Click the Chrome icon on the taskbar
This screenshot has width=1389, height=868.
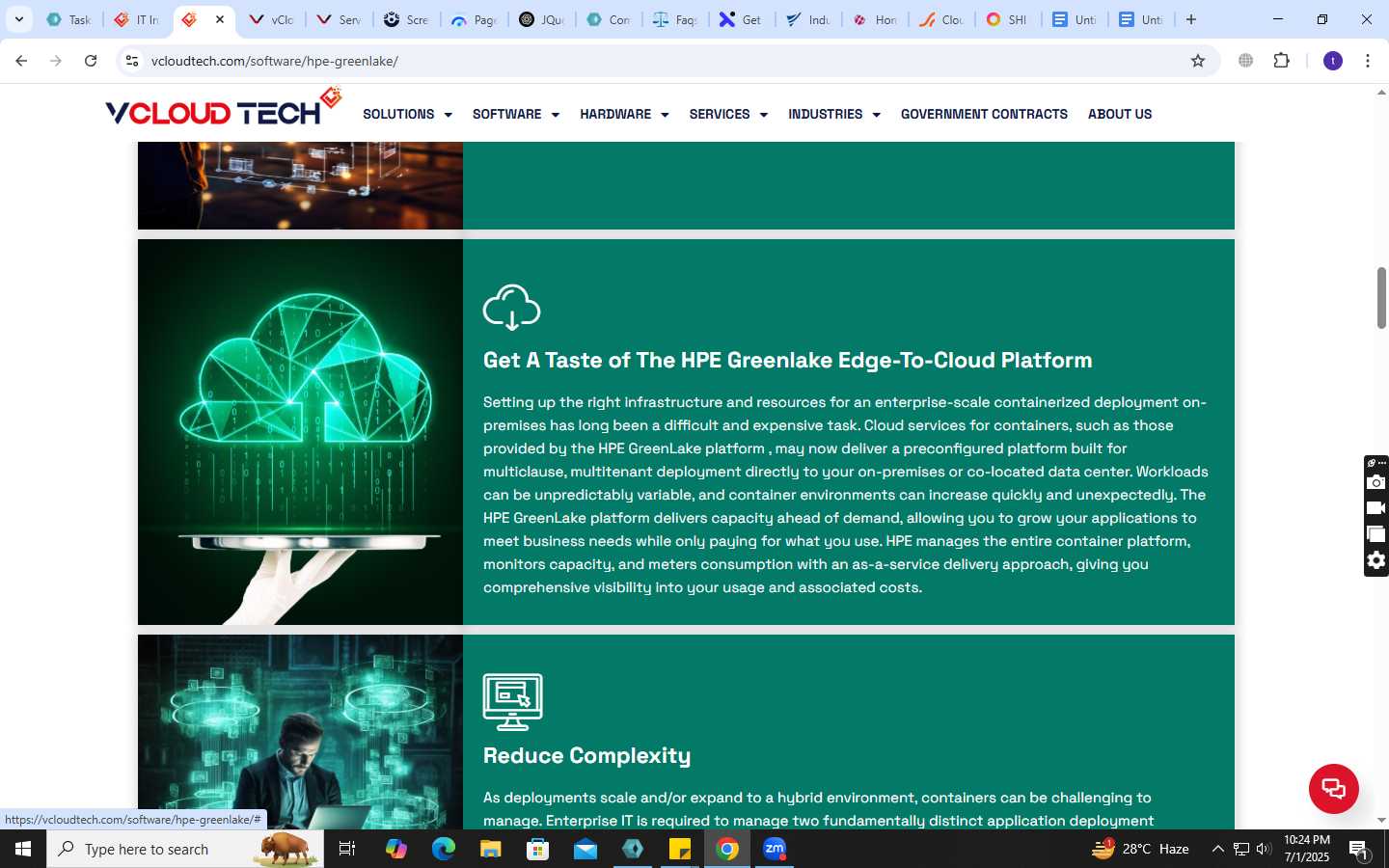pyautogui.click(x=727, y=849)
